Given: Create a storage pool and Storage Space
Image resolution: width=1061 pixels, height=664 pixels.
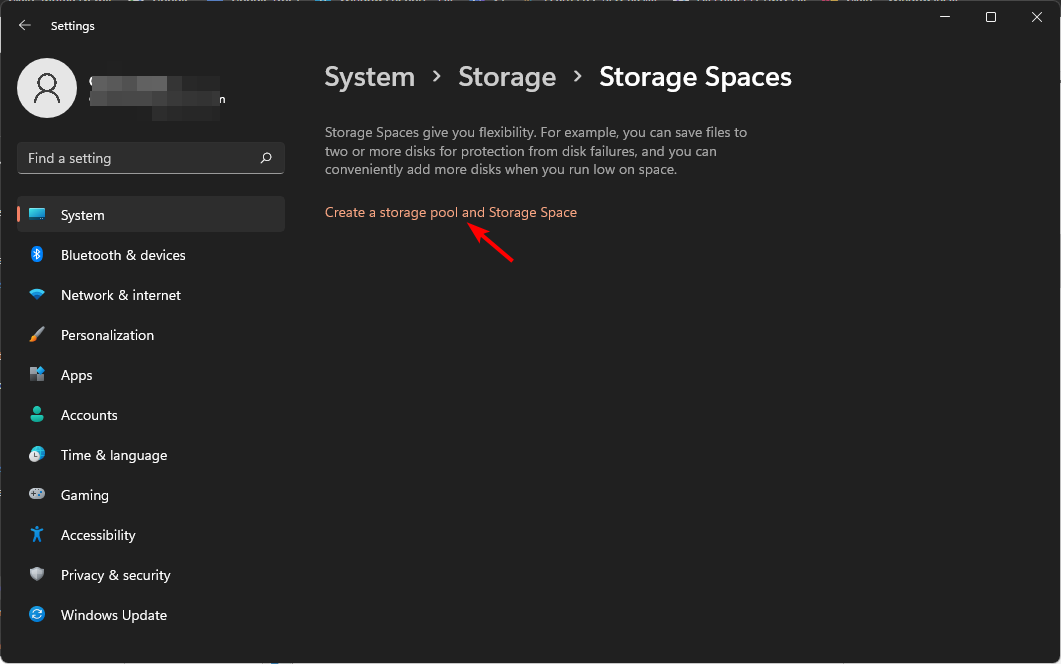Looking at the screenshot, I should (450, 212).
